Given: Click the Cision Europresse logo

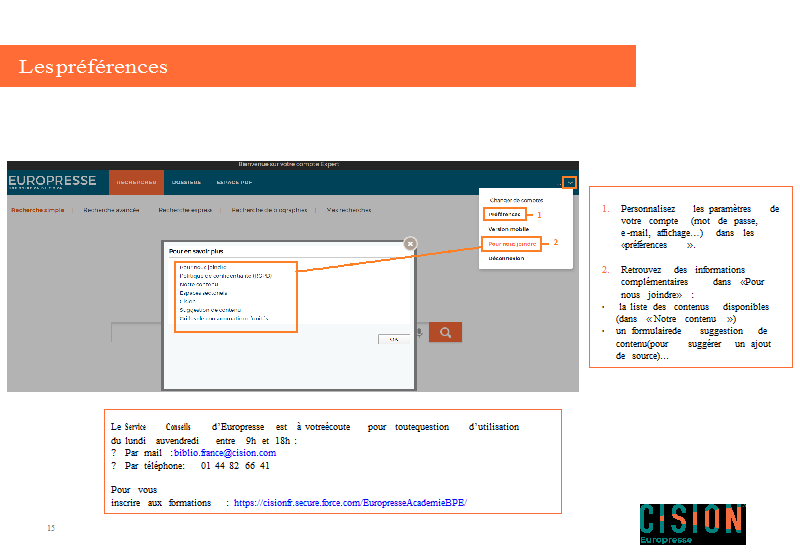Looking at the screenshot, I should pos(692,525).
